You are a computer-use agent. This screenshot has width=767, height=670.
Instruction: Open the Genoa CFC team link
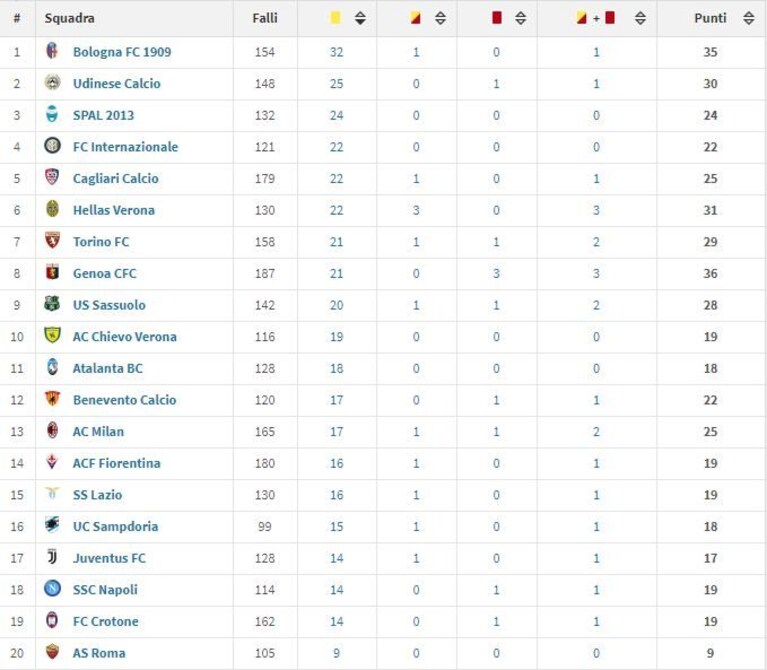[x=105, y=273]
